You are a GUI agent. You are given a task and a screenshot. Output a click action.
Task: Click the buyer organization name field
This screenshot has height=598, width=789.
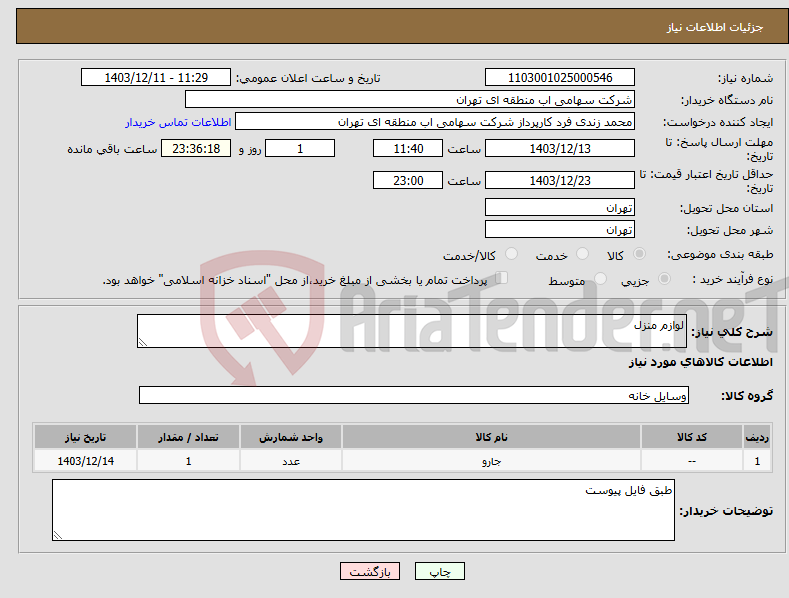[410, 99]
